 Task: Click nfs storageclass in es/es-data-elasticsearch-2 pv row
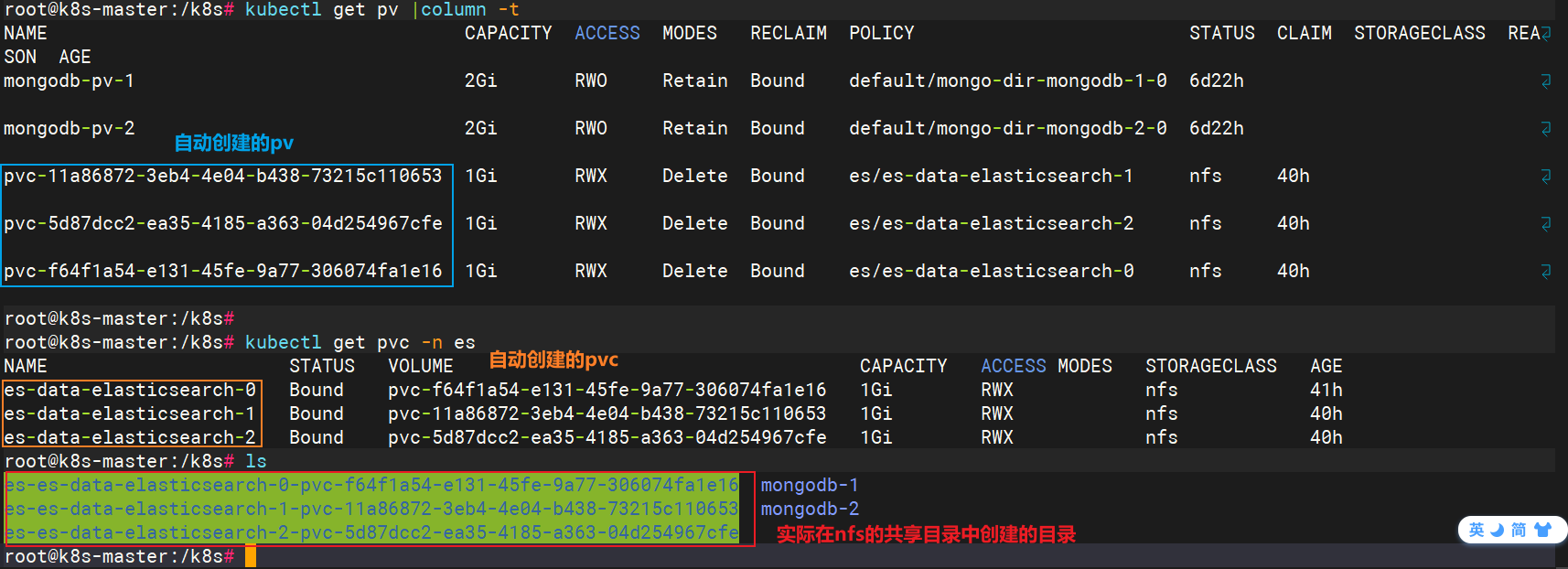tap(1206, 223)
